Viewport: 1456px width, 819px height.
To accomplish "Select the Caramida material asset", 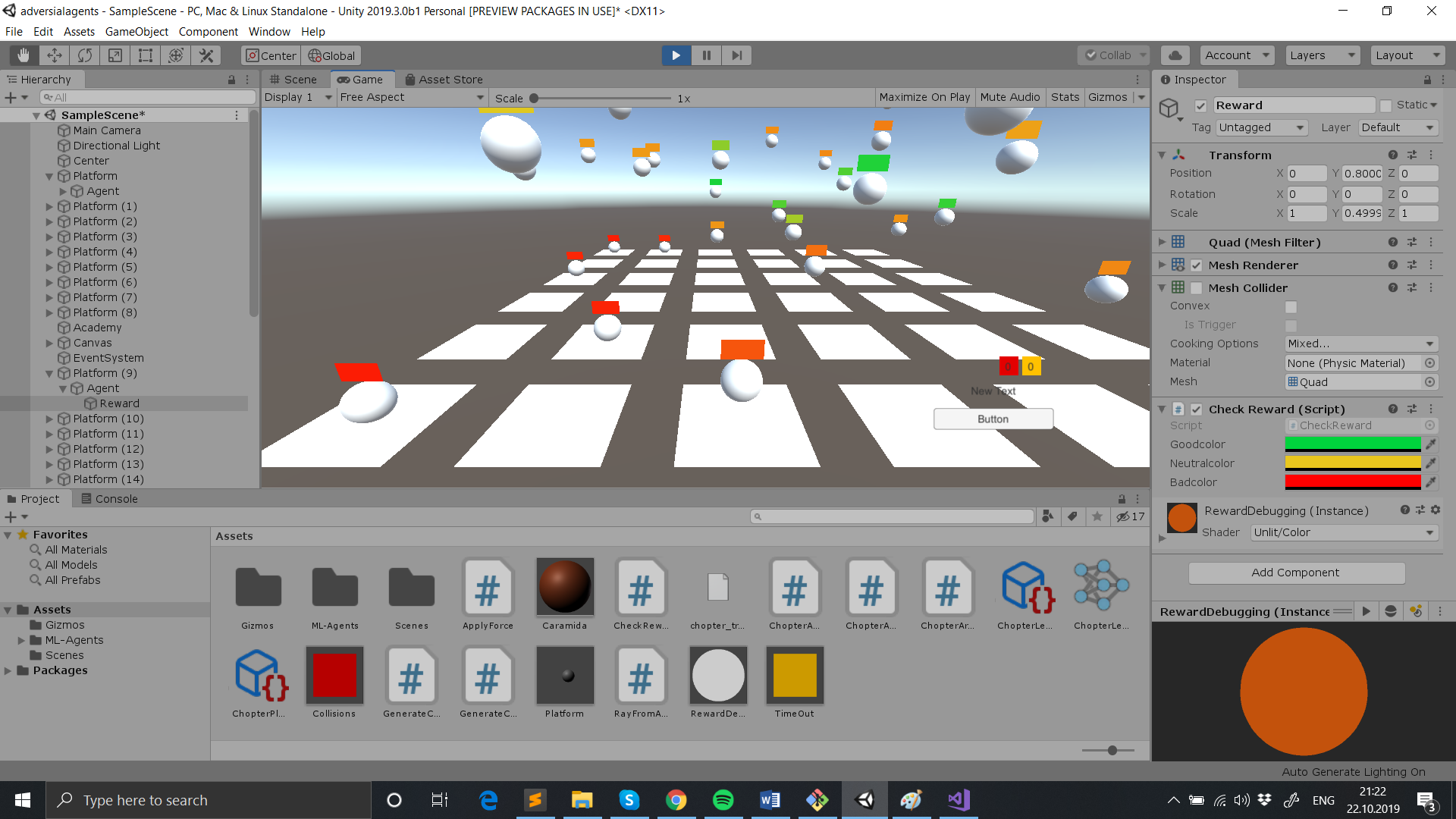I will click(564, 587).
